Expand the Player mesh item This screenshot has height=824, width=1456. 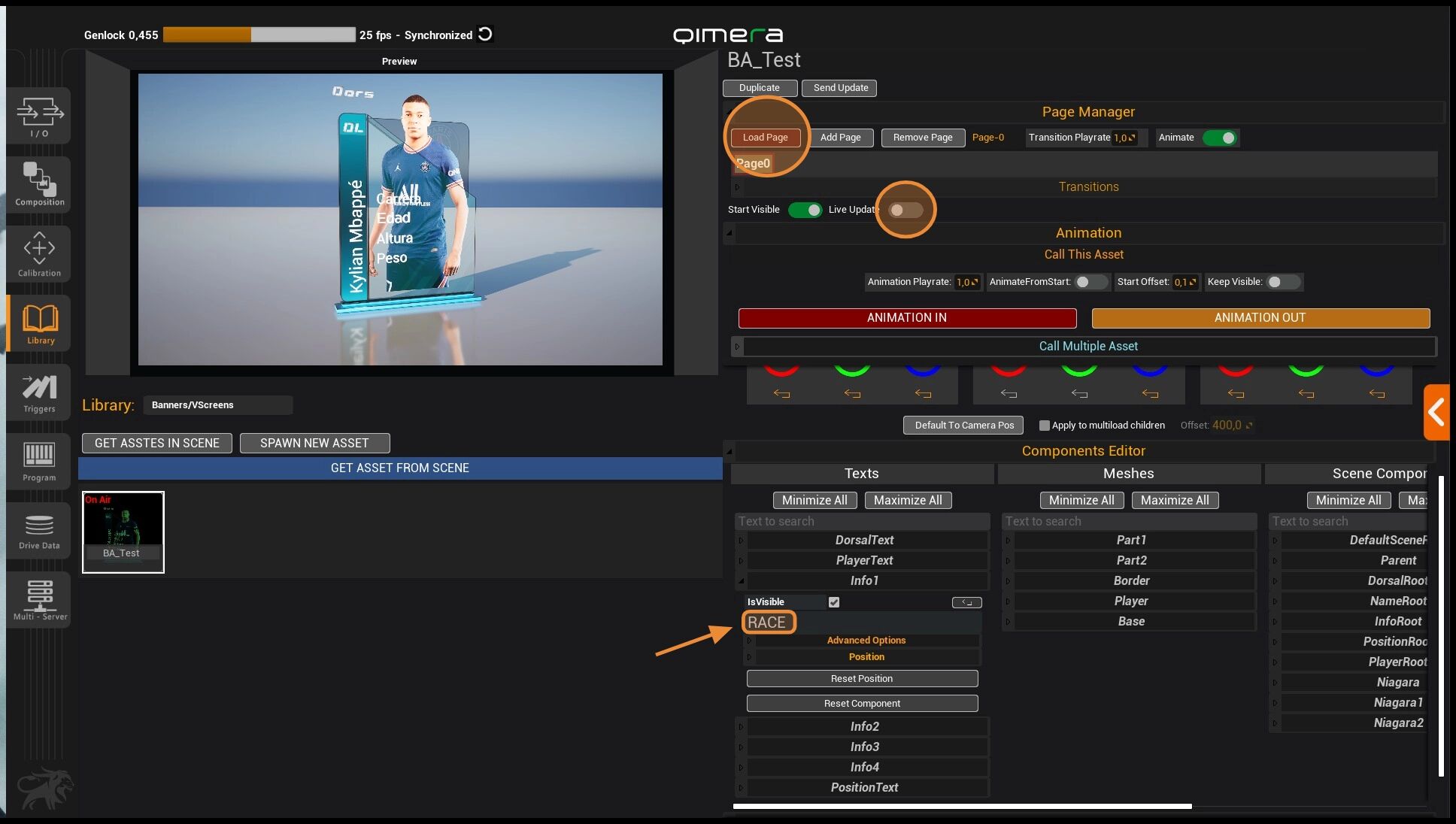1130,601
